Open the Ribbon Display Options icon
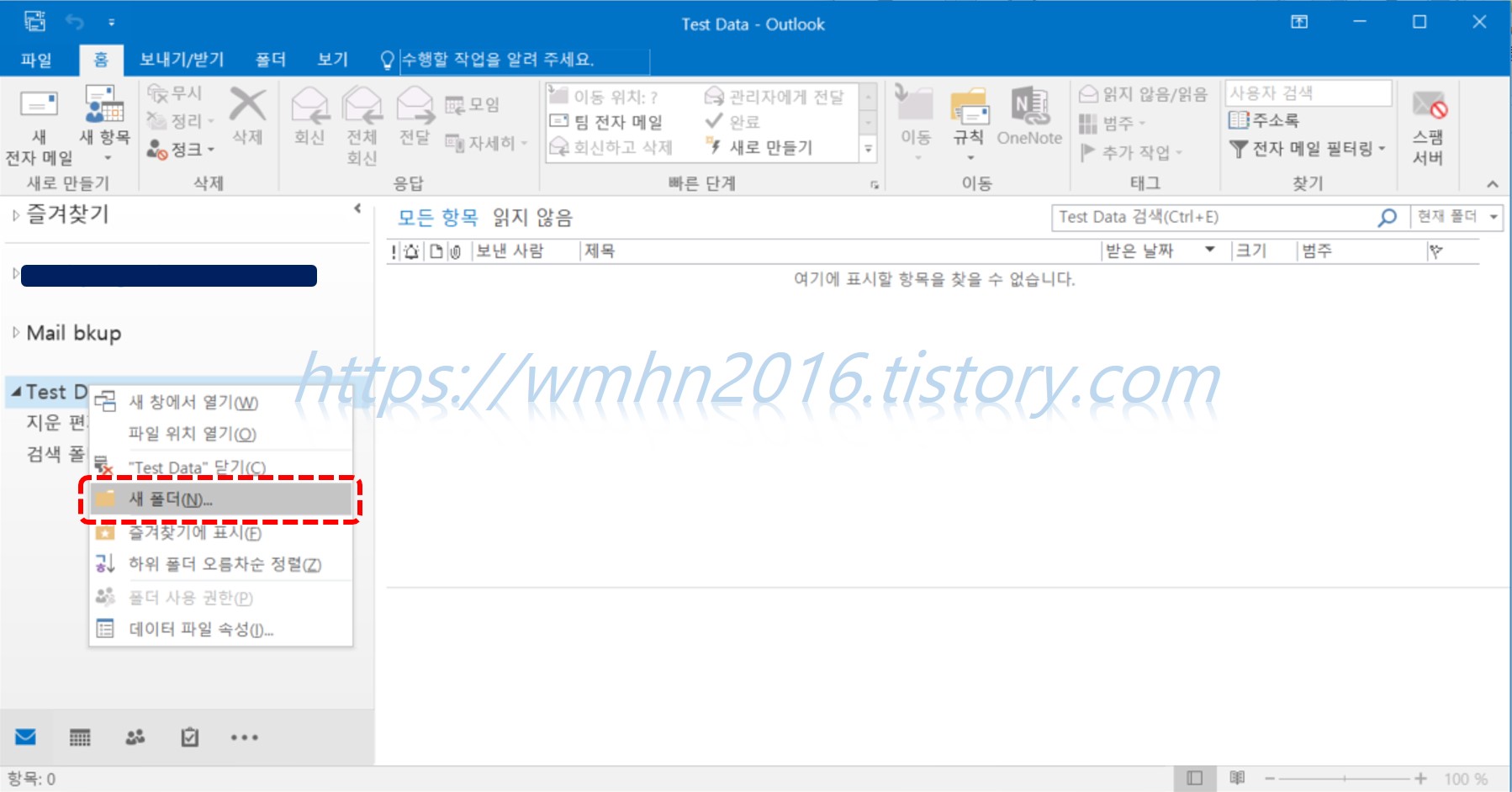This screenshot has height=792, width=1512. pos(1299,22)
